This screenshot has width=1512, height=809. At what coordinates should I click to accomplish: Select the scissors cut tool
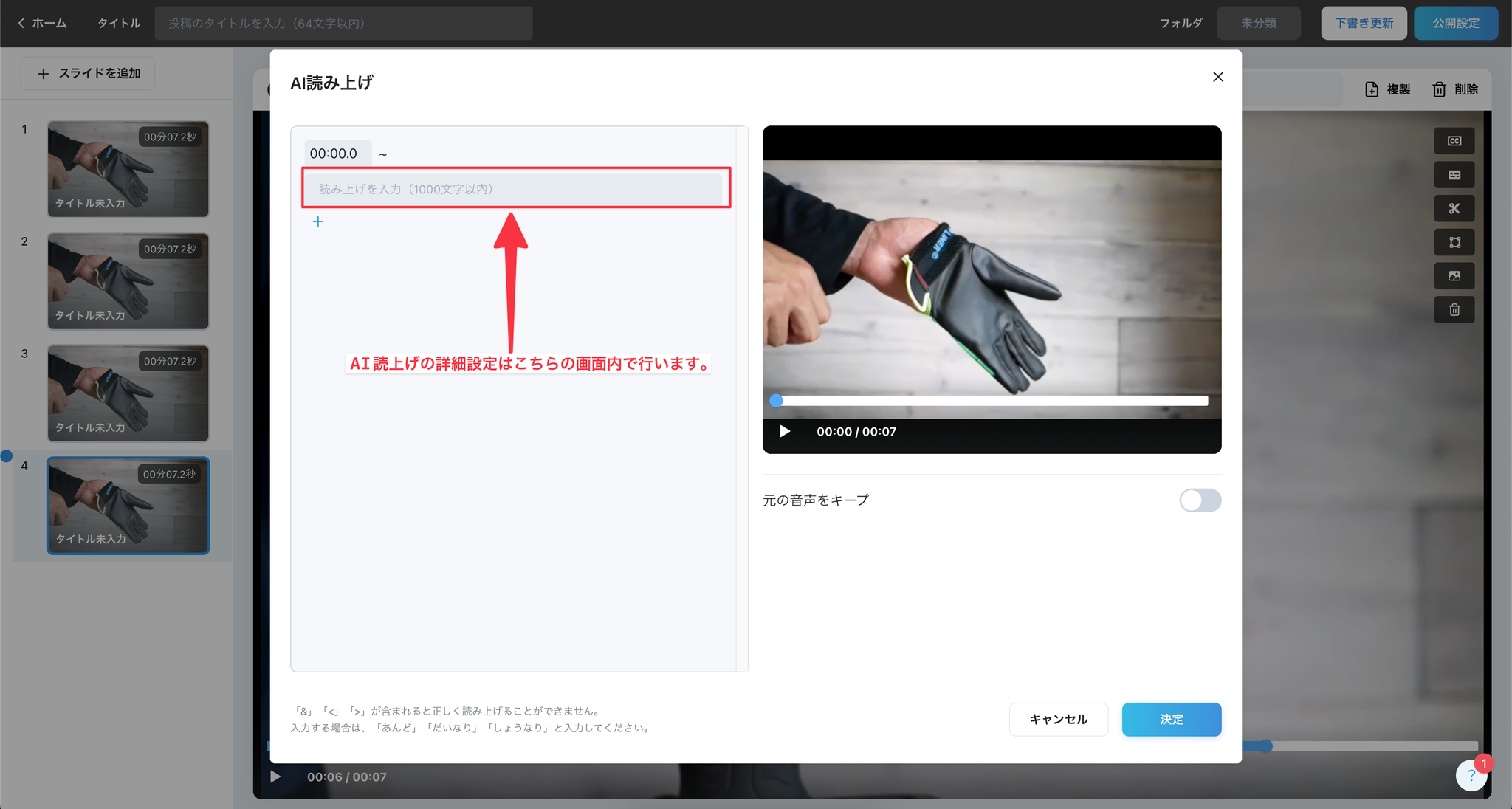[1454, 209]
